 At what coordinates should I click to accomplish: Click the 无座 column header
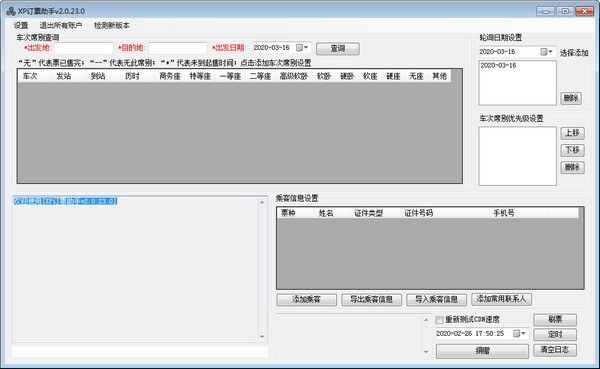(416, 76)
